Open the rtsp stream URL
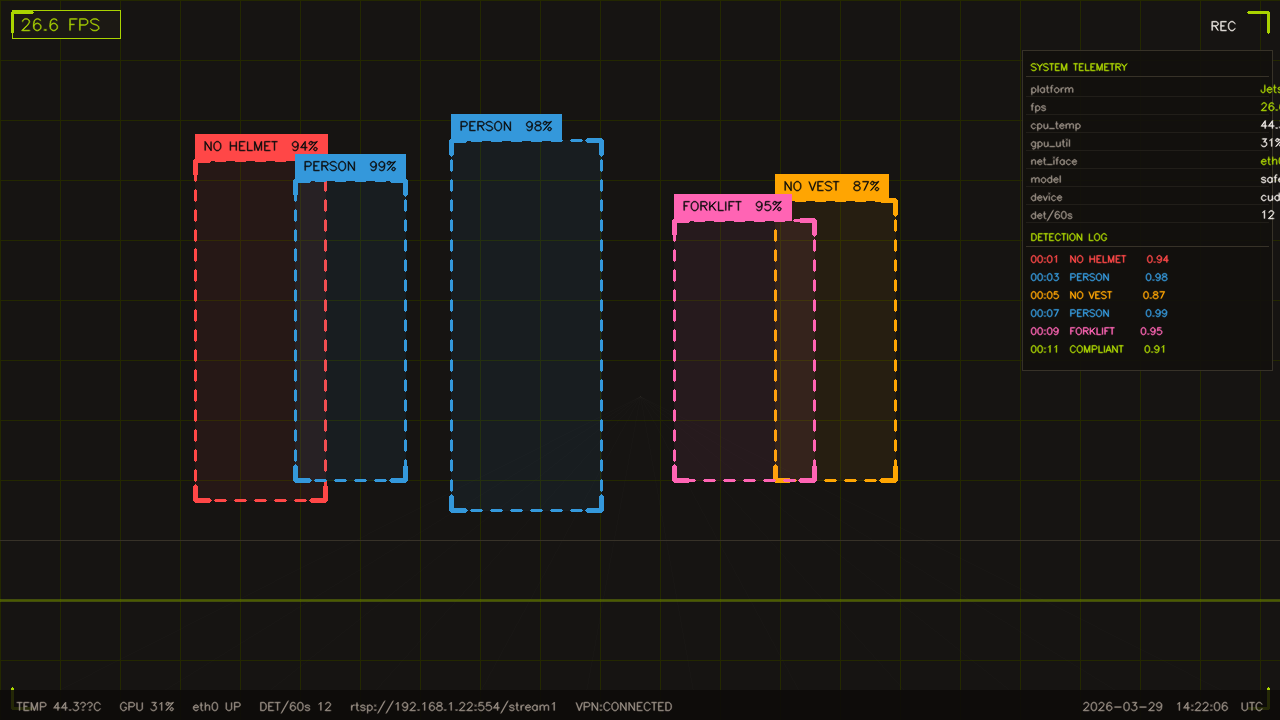Viewport: 1280px width, 720px height. [x=453, y=706]
